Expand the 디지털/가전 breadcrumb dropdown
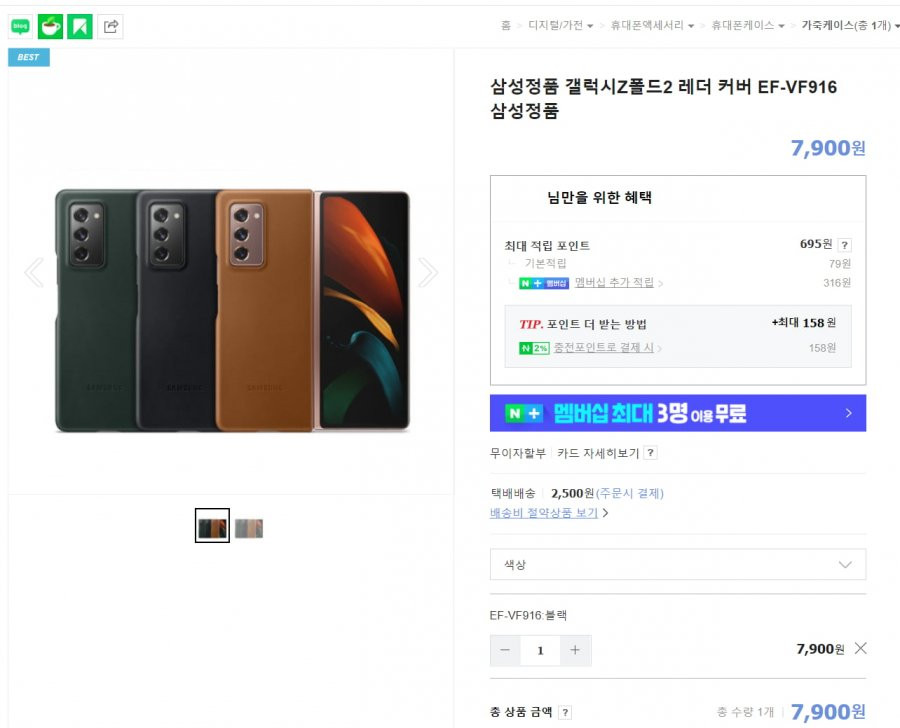 click(561, 25)
